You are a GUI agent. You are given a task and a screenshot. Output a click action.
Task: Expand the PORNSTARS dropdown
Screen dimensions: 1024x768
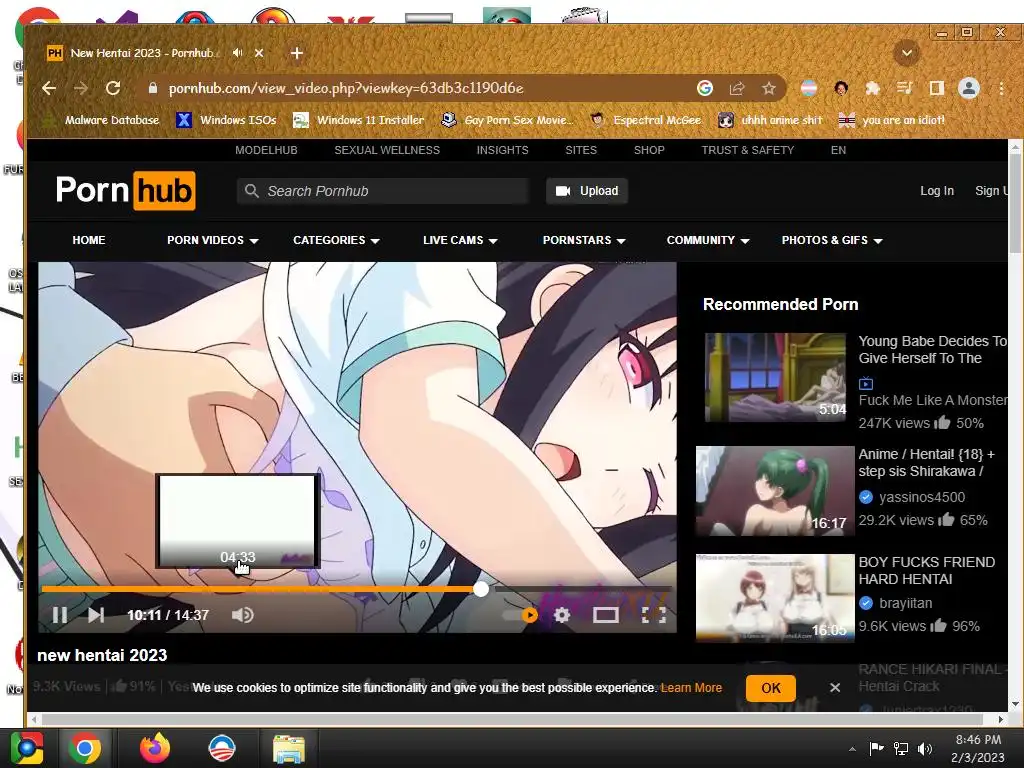coord(584,240)
